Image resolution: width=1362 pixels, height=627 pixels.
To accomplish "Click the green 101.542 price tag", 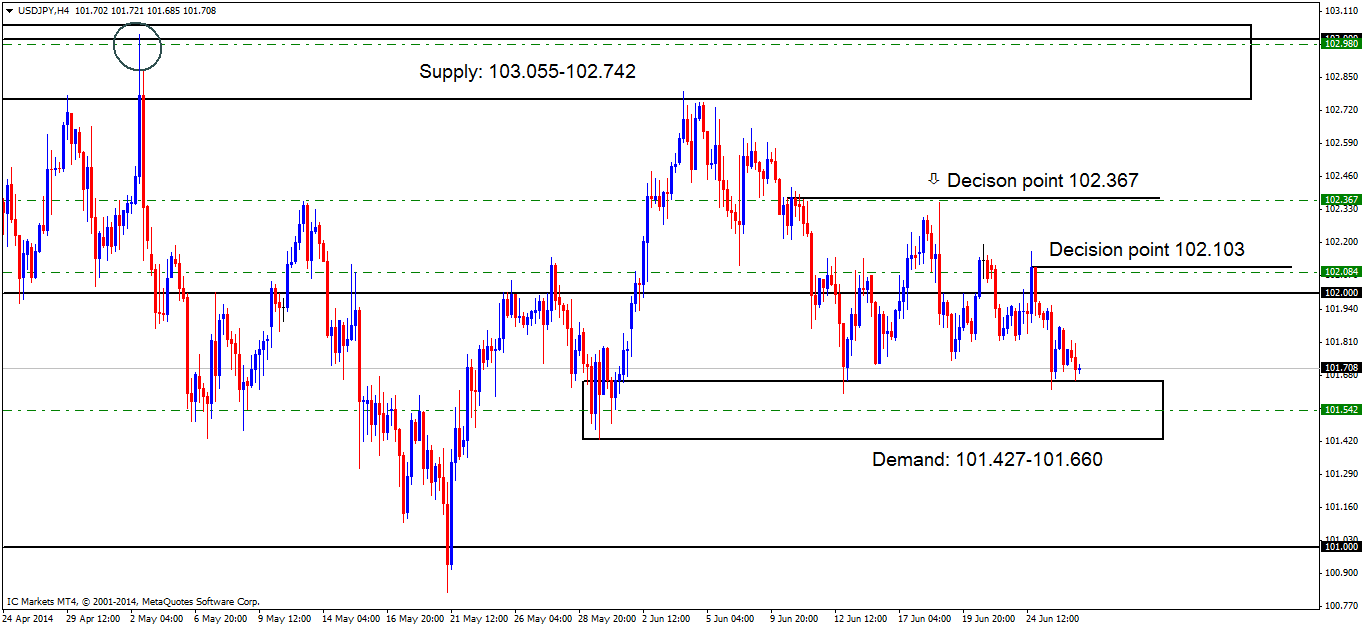I will click(x=1341, y=410).
